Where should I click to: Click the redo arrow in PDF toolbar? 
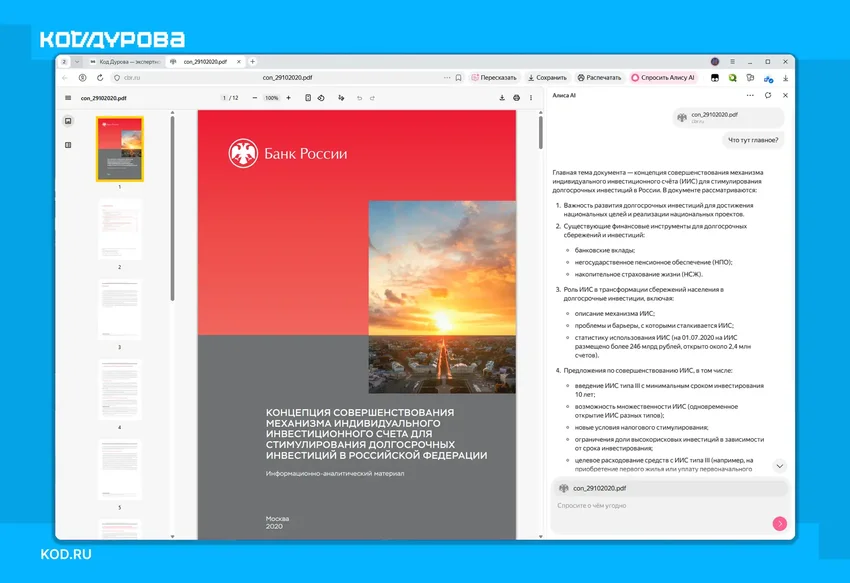372,98
